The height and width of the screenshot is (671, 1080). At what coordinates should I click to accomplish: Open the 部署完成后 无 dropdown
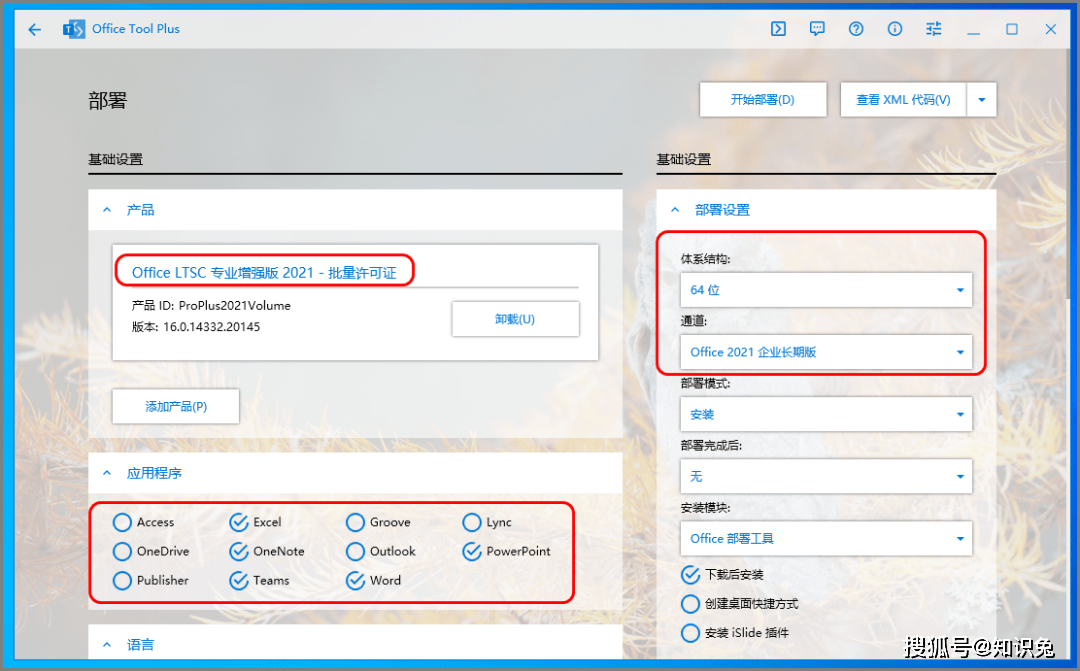[826, 476]
